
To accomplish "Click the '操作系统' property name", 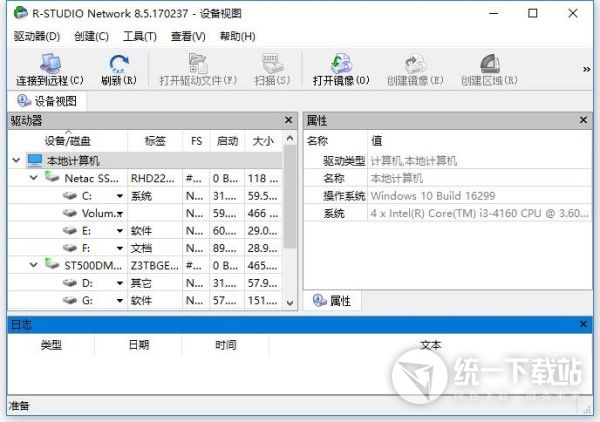I will pyautogui.click(x=344, y=196).
